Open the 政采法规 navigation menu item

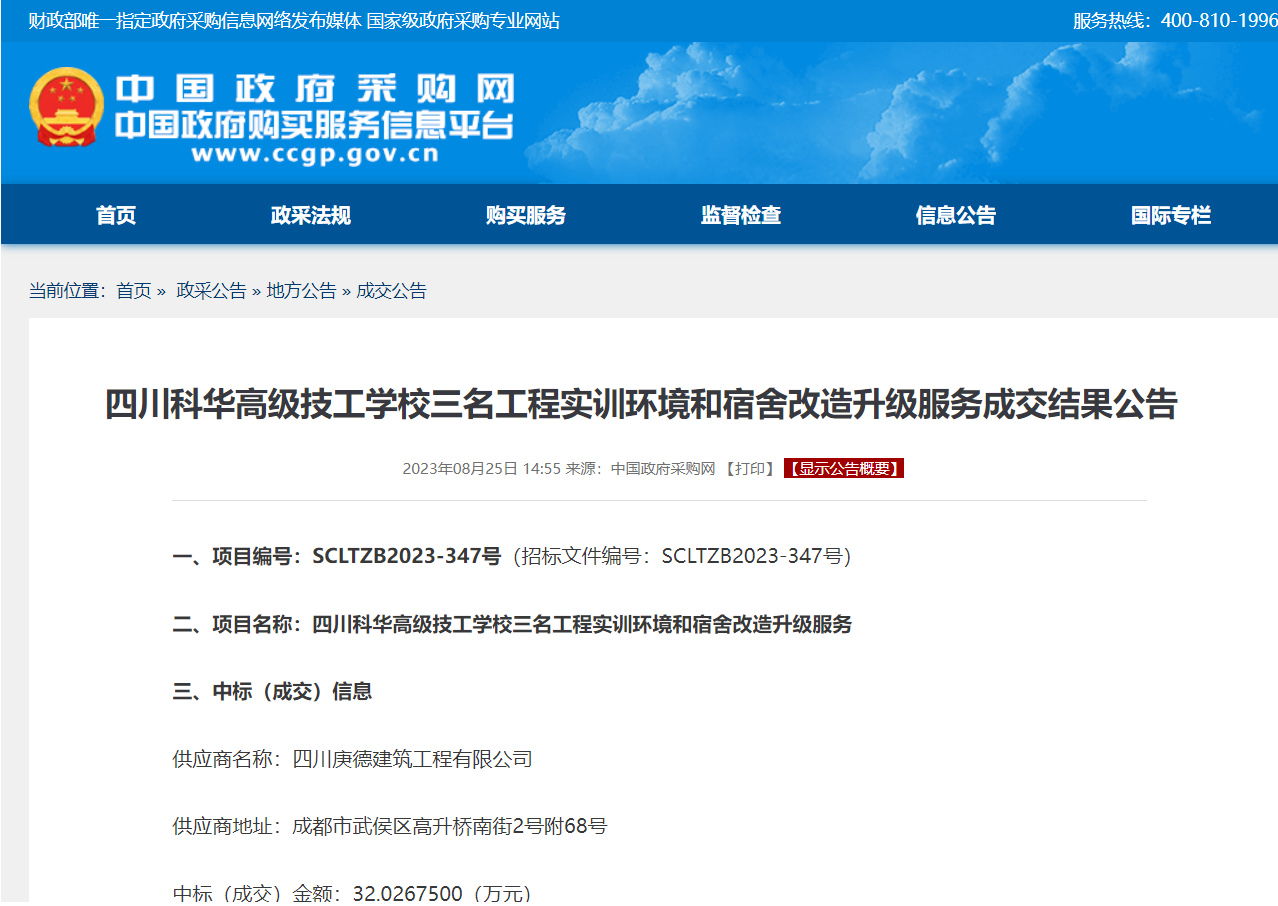point(311,215)
